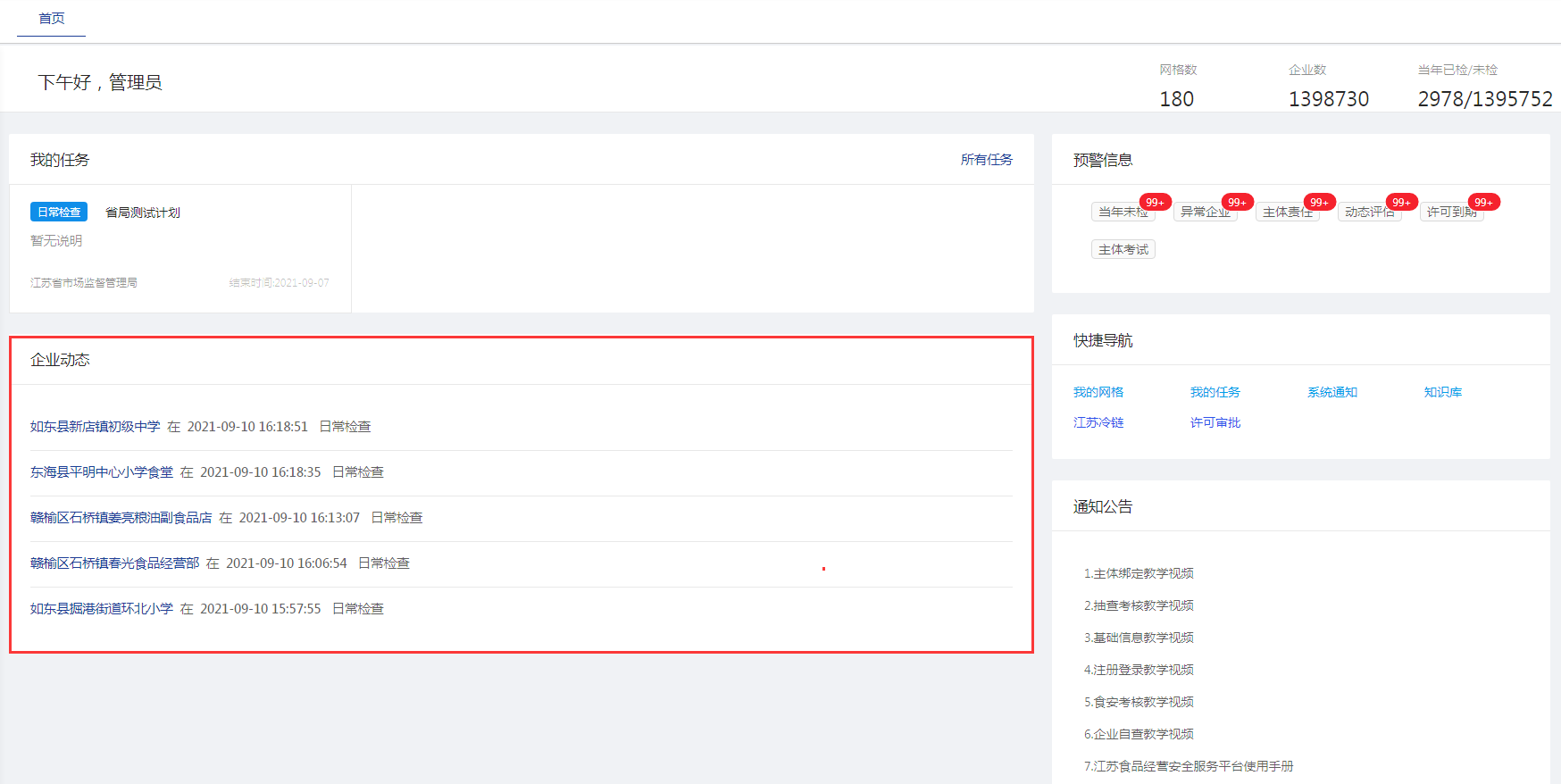Open 东海县平明中心小学食堂 enterprise link
The height and width of the screenshot is (784, 1561).
[x=102, y=472]
